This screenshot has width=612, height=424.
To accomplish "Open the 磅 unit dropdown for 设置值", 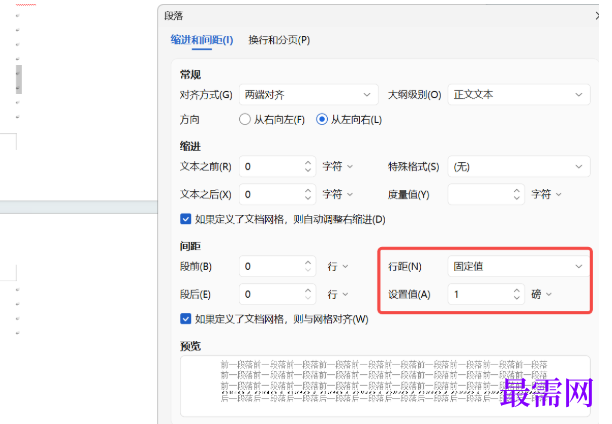I will 542,294.
